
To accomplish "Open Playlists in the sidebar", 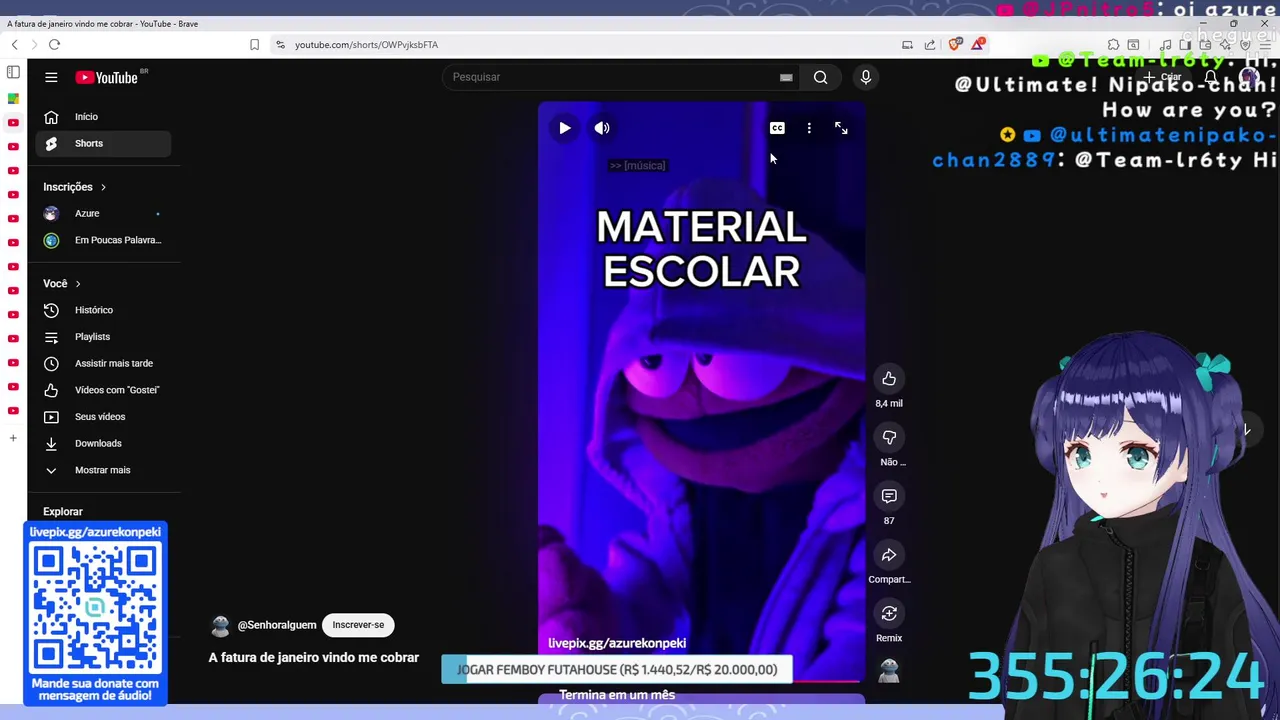I will click(x=103, y=337).
